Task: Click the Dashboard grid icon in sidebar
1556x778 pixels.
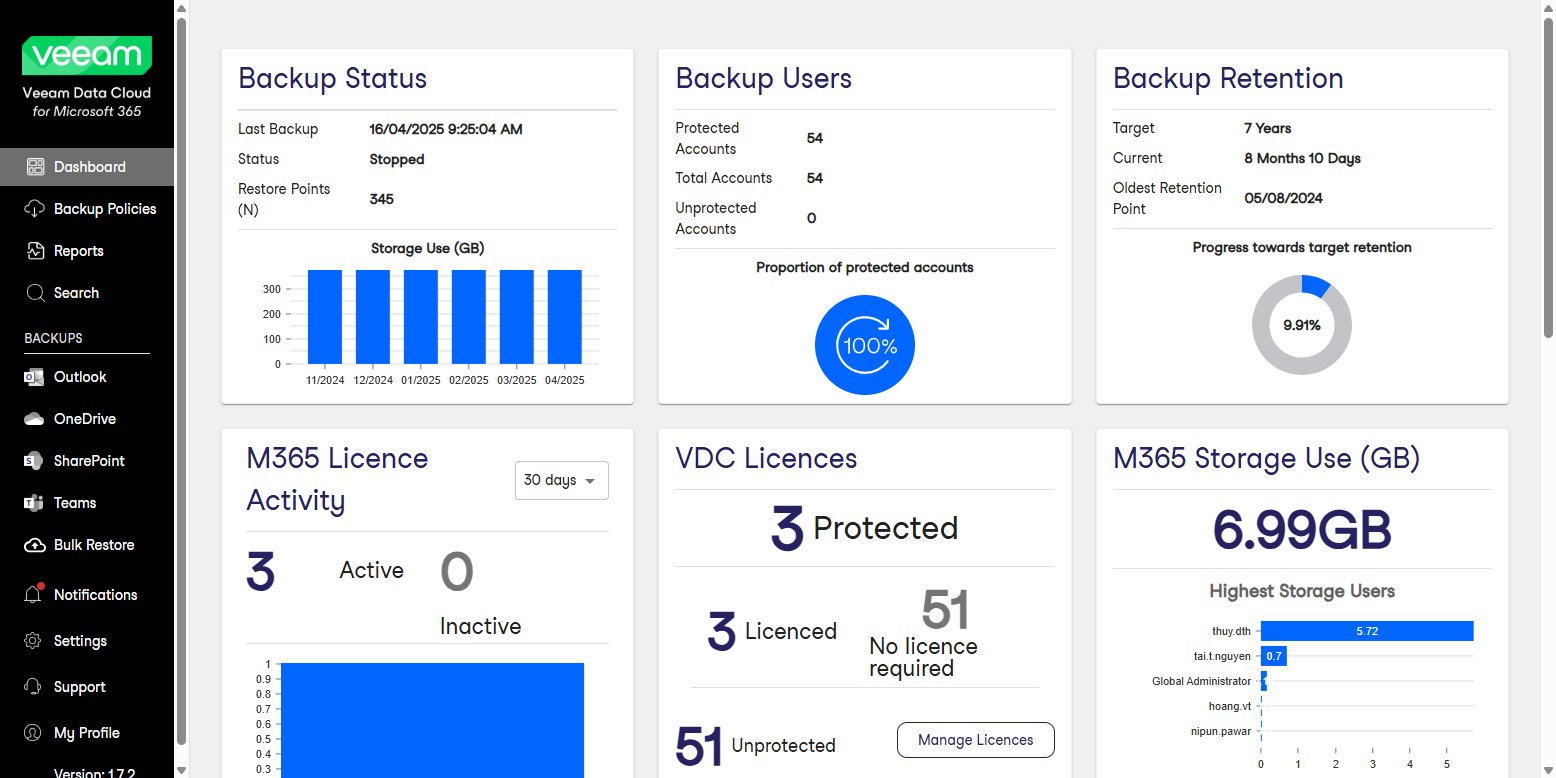Action: (x=36, y=167)
